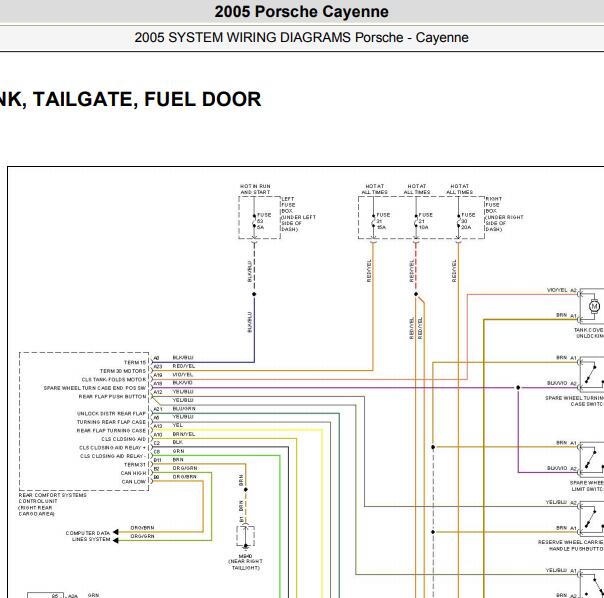The height and width of the screenshot is (598, 604).
Task: Click the 'TERM 30 MOTORS' terminal label
Action: coord(123,371)
